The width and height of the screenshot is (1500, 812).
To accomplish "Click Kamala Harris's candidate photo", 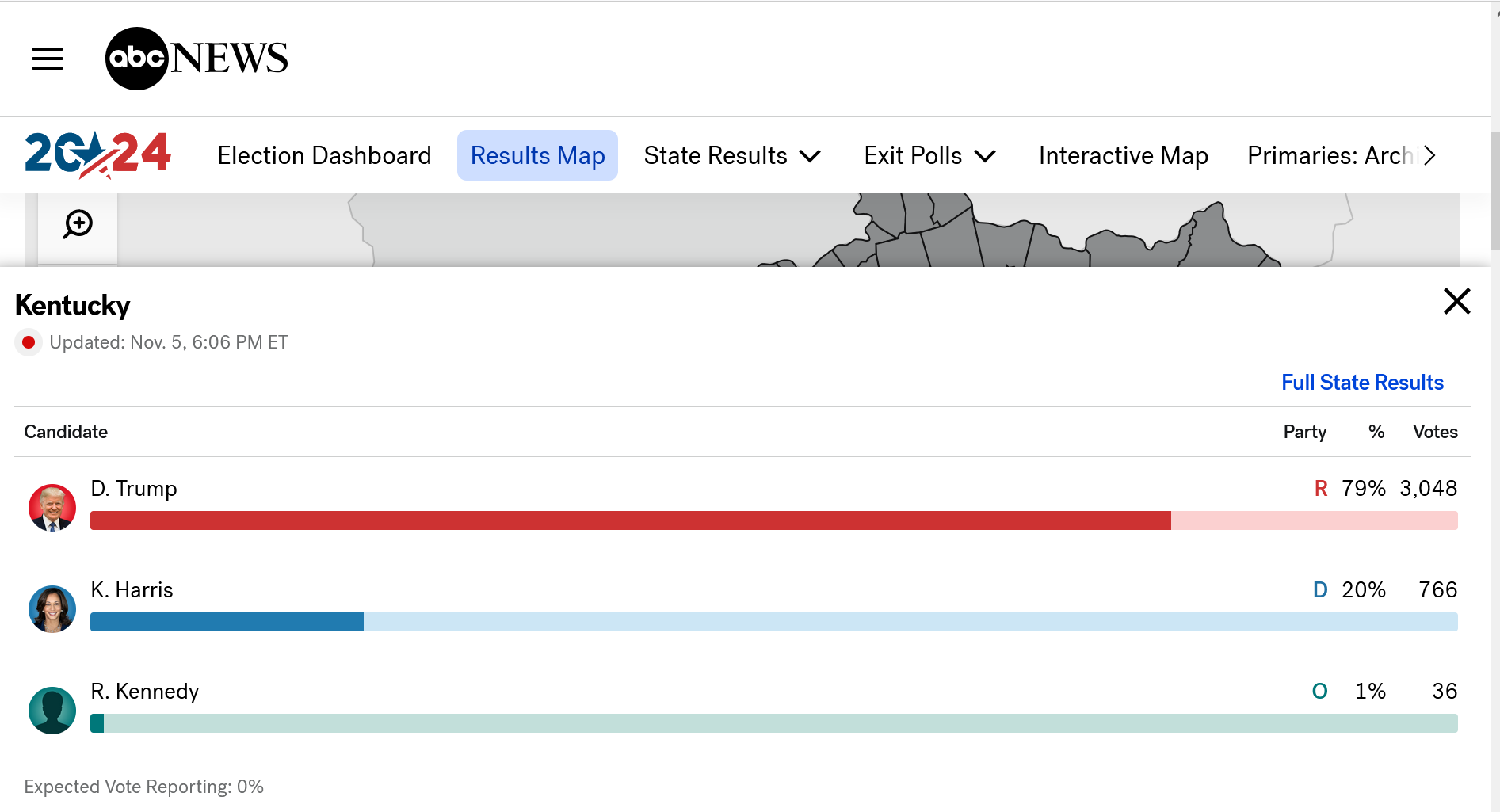I will pyautogui.click(x=52, y=608).
